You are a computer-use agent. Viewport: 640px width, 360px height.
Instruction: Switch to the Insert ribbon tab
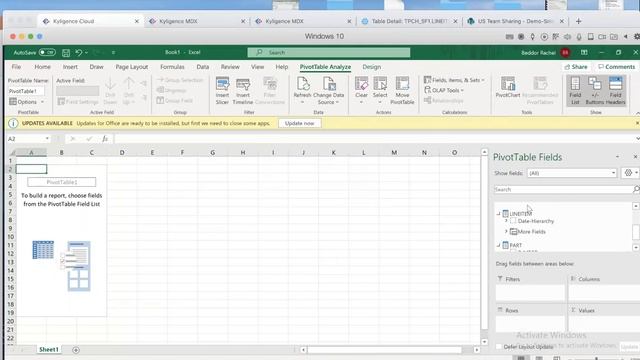(x=70, y=67)
